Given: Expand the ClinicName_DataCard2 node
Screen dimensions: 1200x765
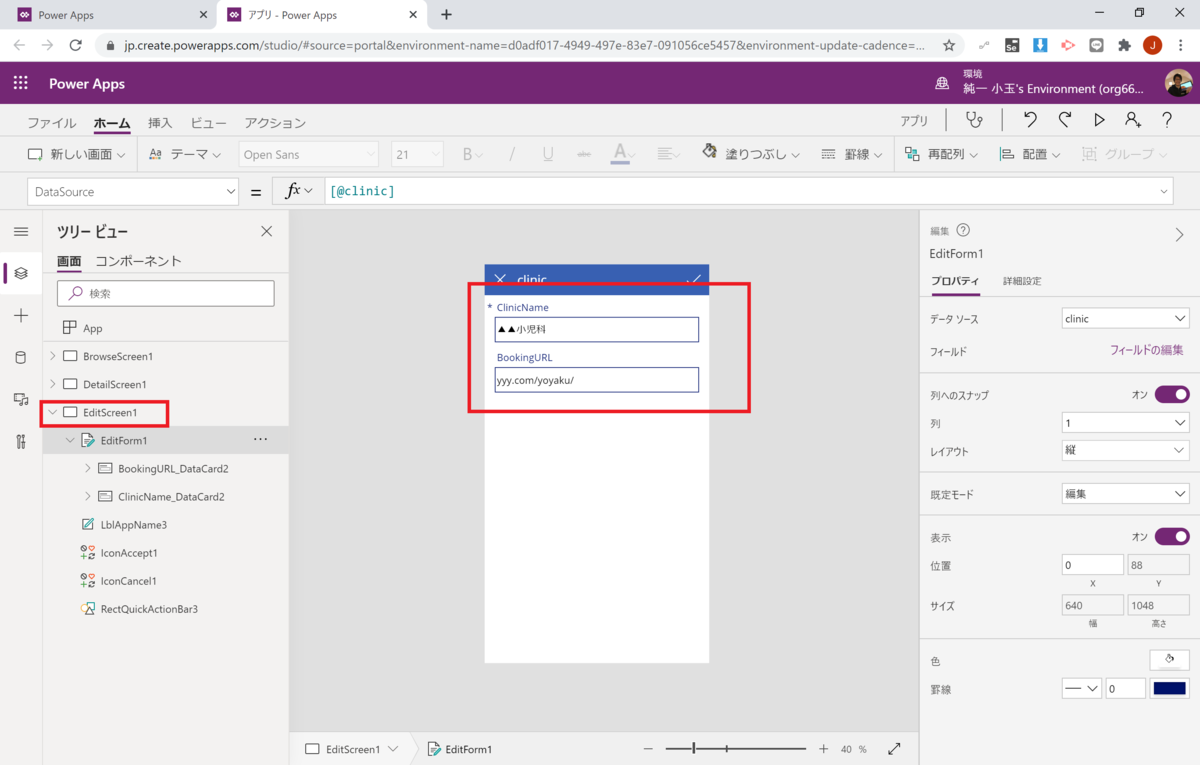Looking at the screenshot, I should point(88,496).
